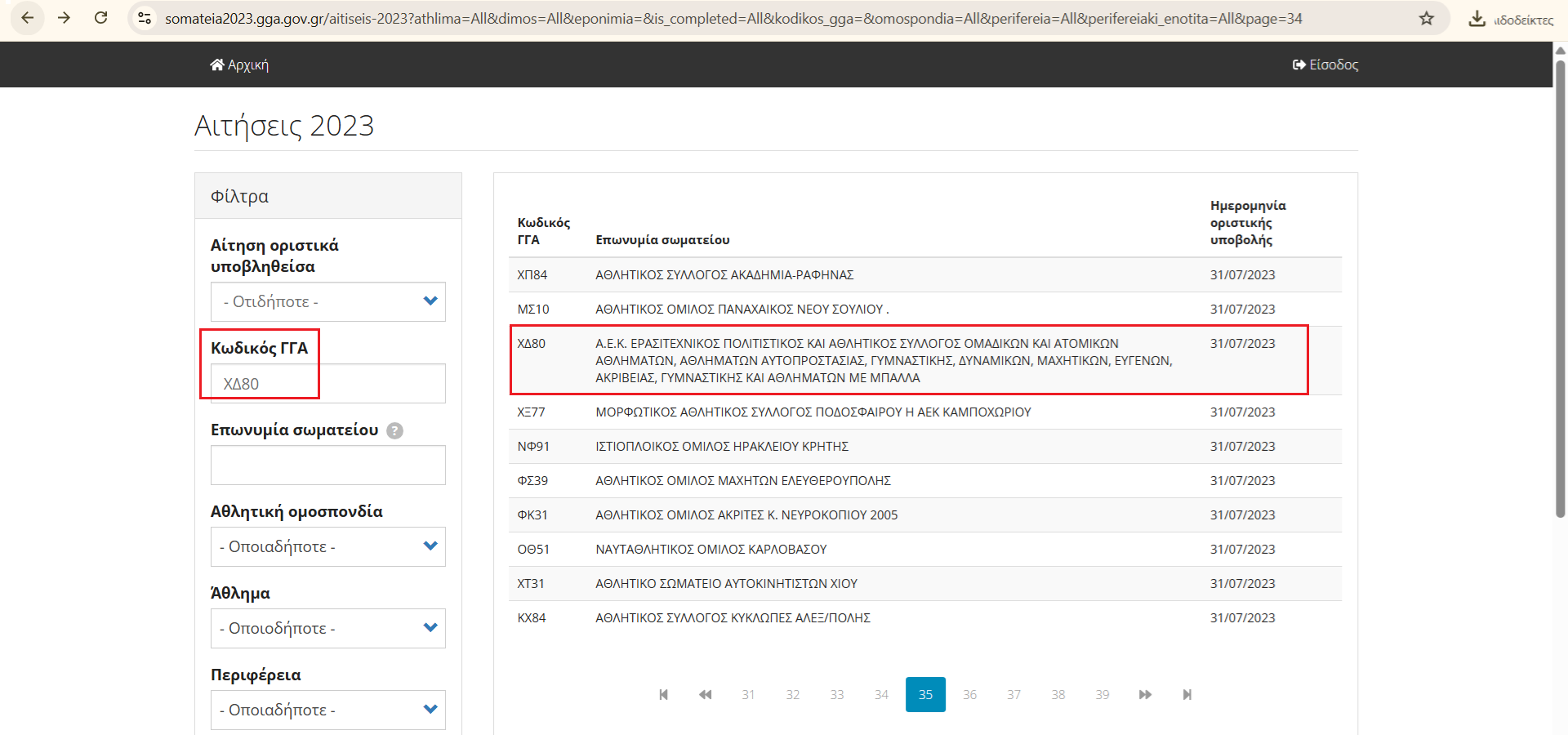Click the Κωδικός ΓΓΑ input field
Viewport: 1568px width, 735px height.
click(327, 383)
